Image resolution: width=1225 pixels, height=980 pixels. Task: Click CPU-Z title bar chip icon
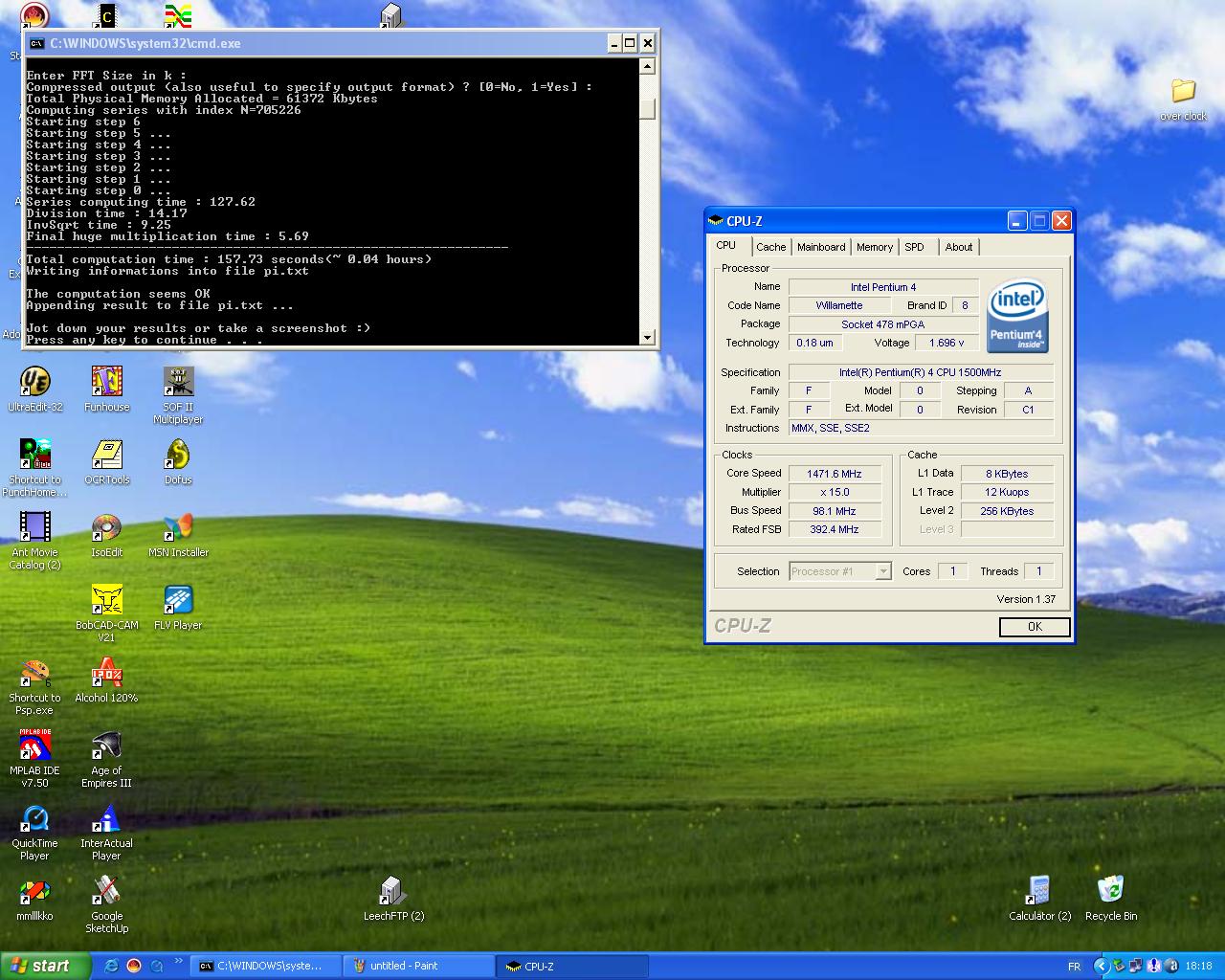click(x=716, y=221)
